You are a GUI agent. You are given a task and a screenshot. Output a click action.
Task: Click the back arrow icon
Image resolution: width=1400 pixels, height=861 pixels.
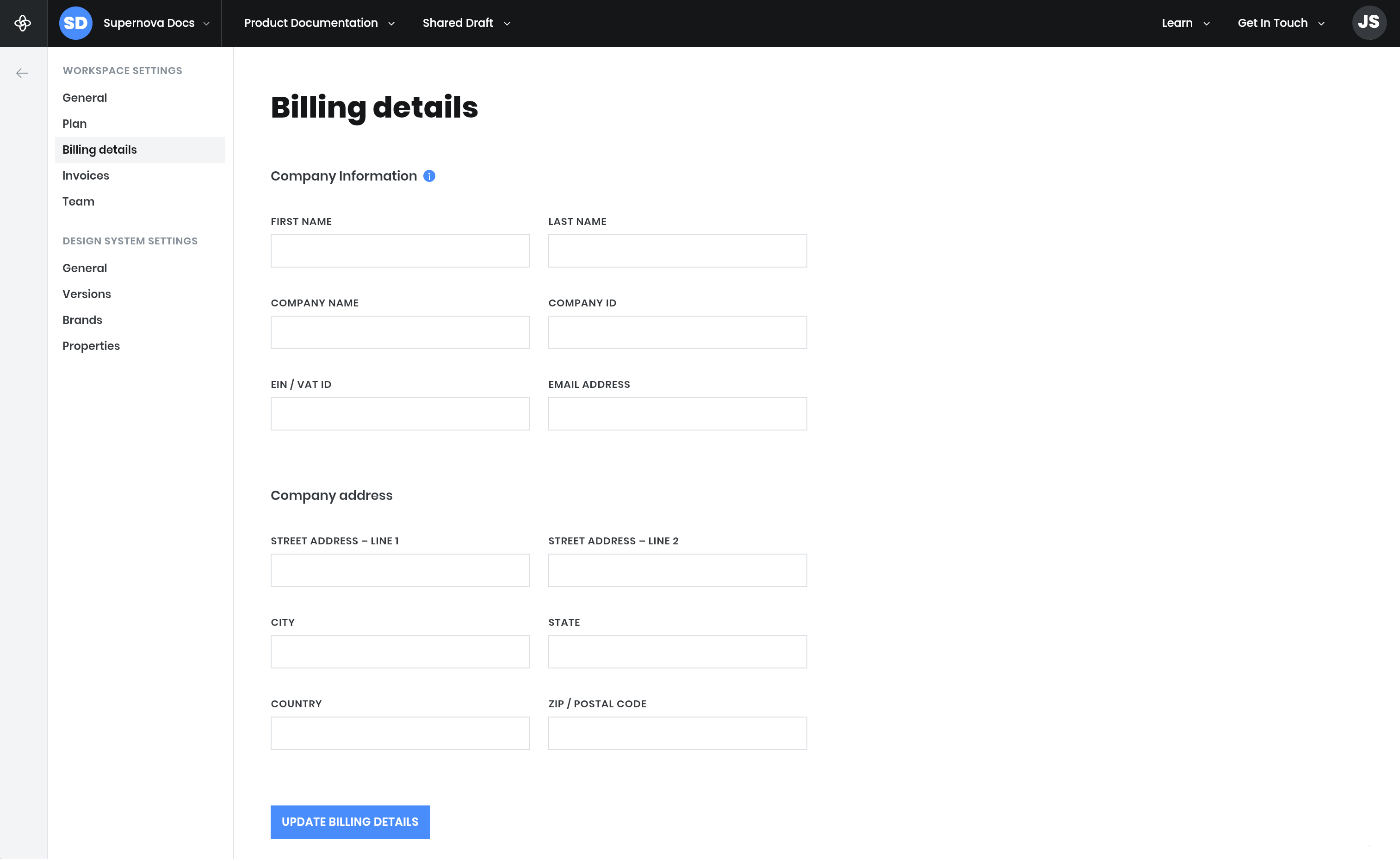coord(22,73)
